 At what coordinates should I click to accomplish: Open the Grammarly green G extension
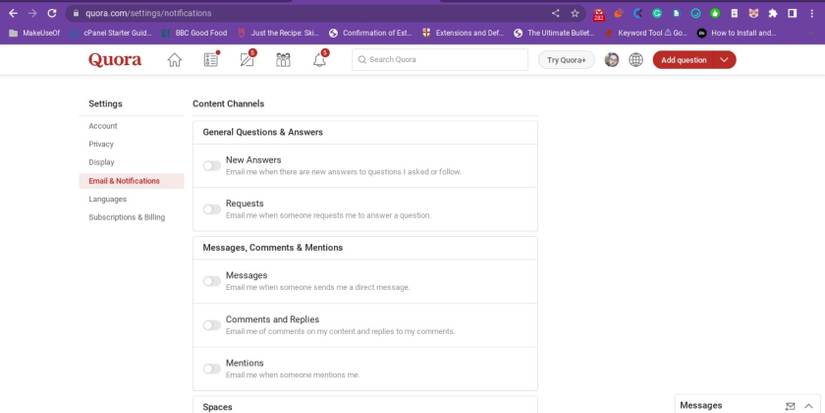point(657,14)
